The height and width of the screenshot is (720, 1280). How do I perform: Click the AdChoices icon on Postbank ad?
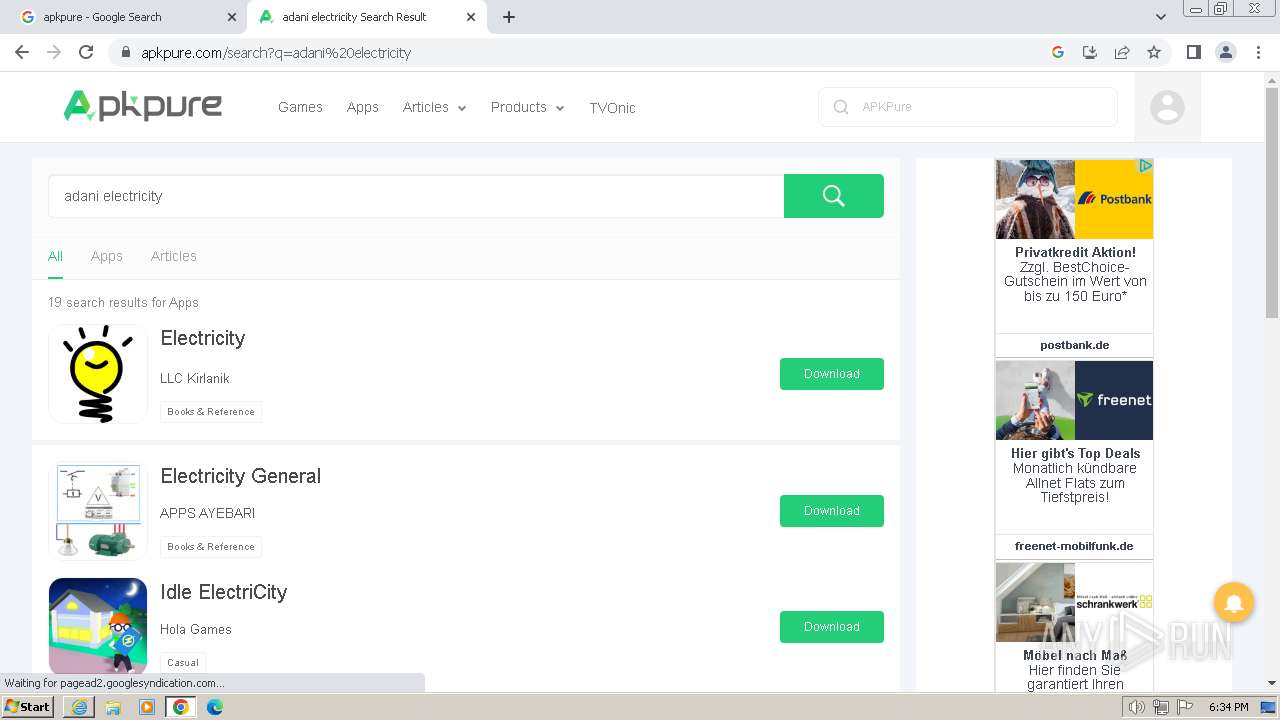(1146, 166)
